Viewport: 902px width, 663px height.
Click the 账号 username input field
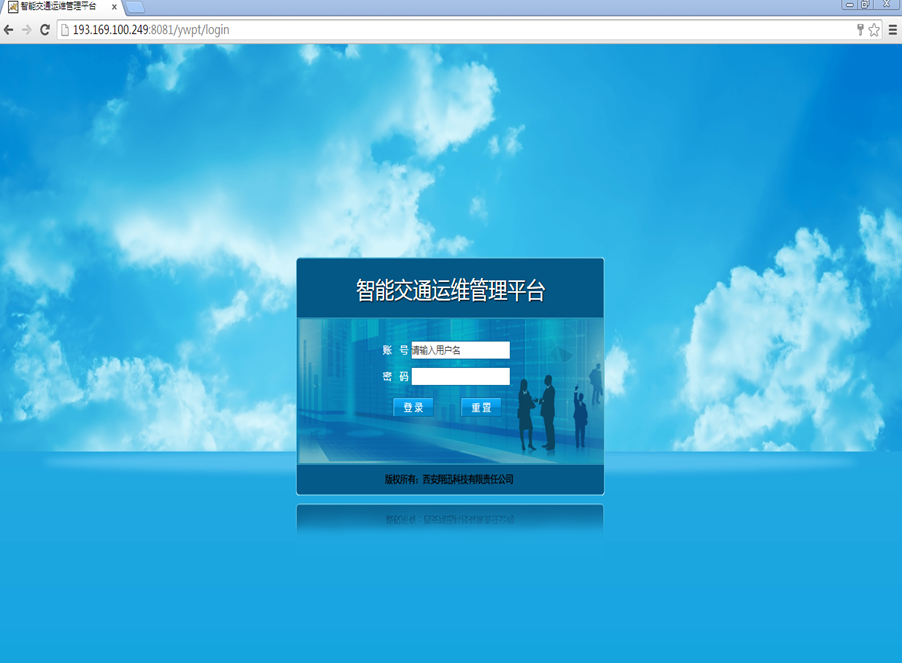460,350
